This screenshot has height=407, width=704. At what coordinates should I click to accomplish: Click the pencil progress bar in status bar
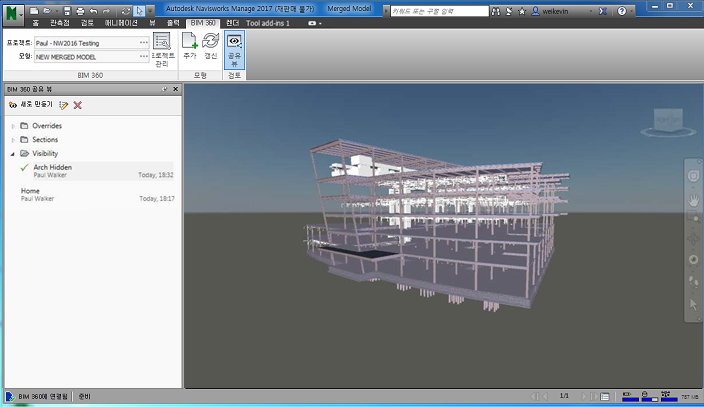(x=630, y=397)
